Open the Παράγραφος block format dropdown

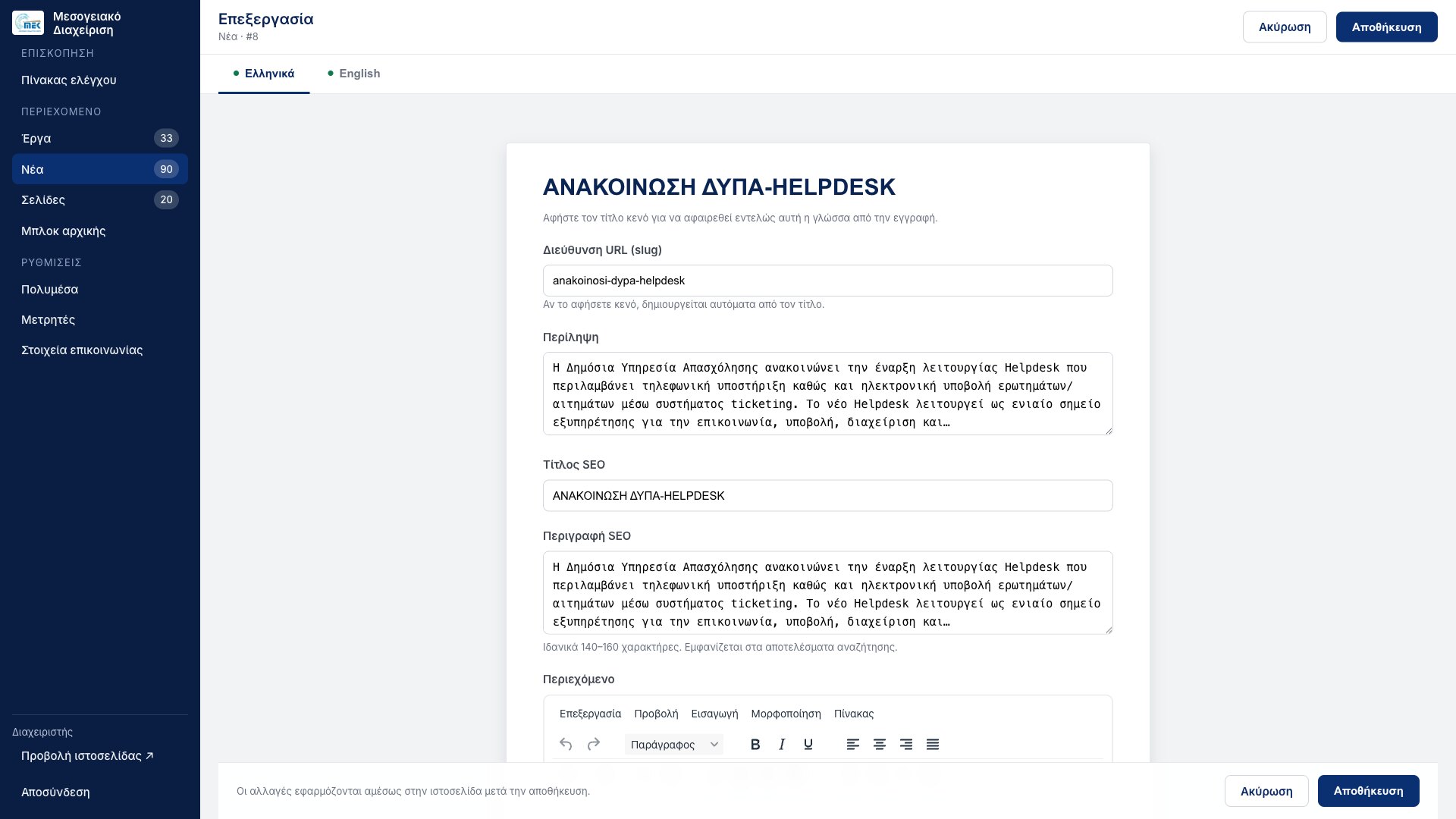point(674,744)
